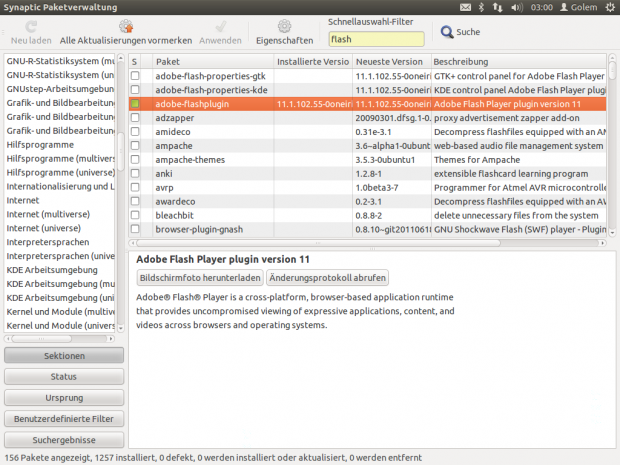Click Änderungsprotokoll abrufen button
Image resolution: width=620 pixels, height=465 pixels.
(327, 278)
